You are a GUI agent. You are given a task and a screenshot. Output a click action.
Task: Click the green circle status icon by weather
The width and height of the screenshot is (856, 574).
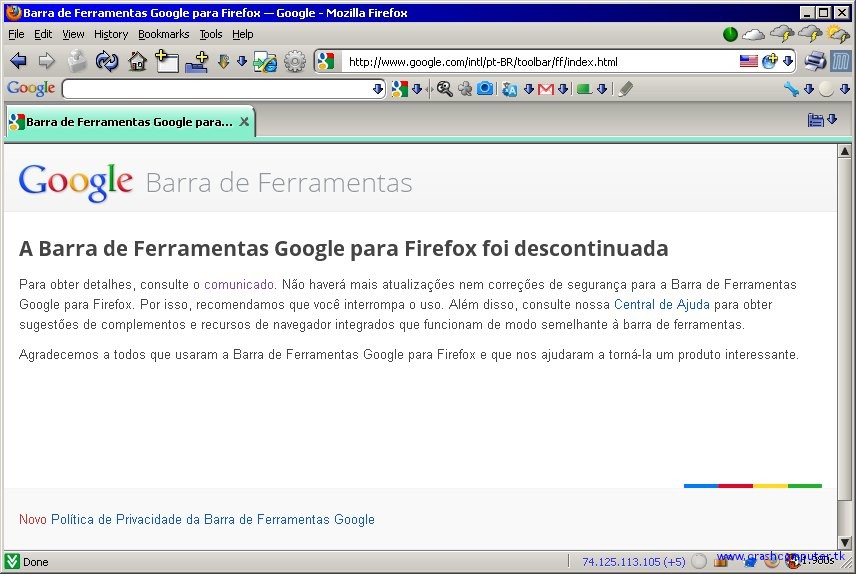(730, 34)
